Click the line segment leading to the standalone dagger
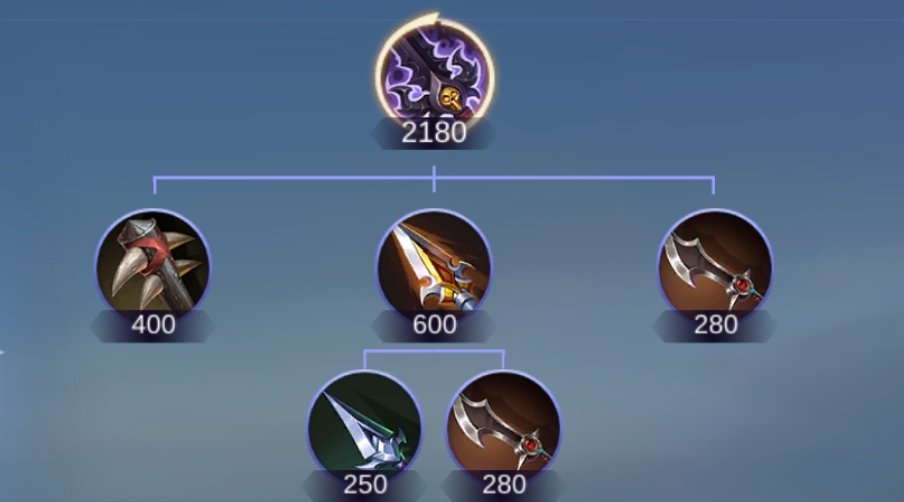The height and width of the screenshot is (502, 904). click(714, 186)
